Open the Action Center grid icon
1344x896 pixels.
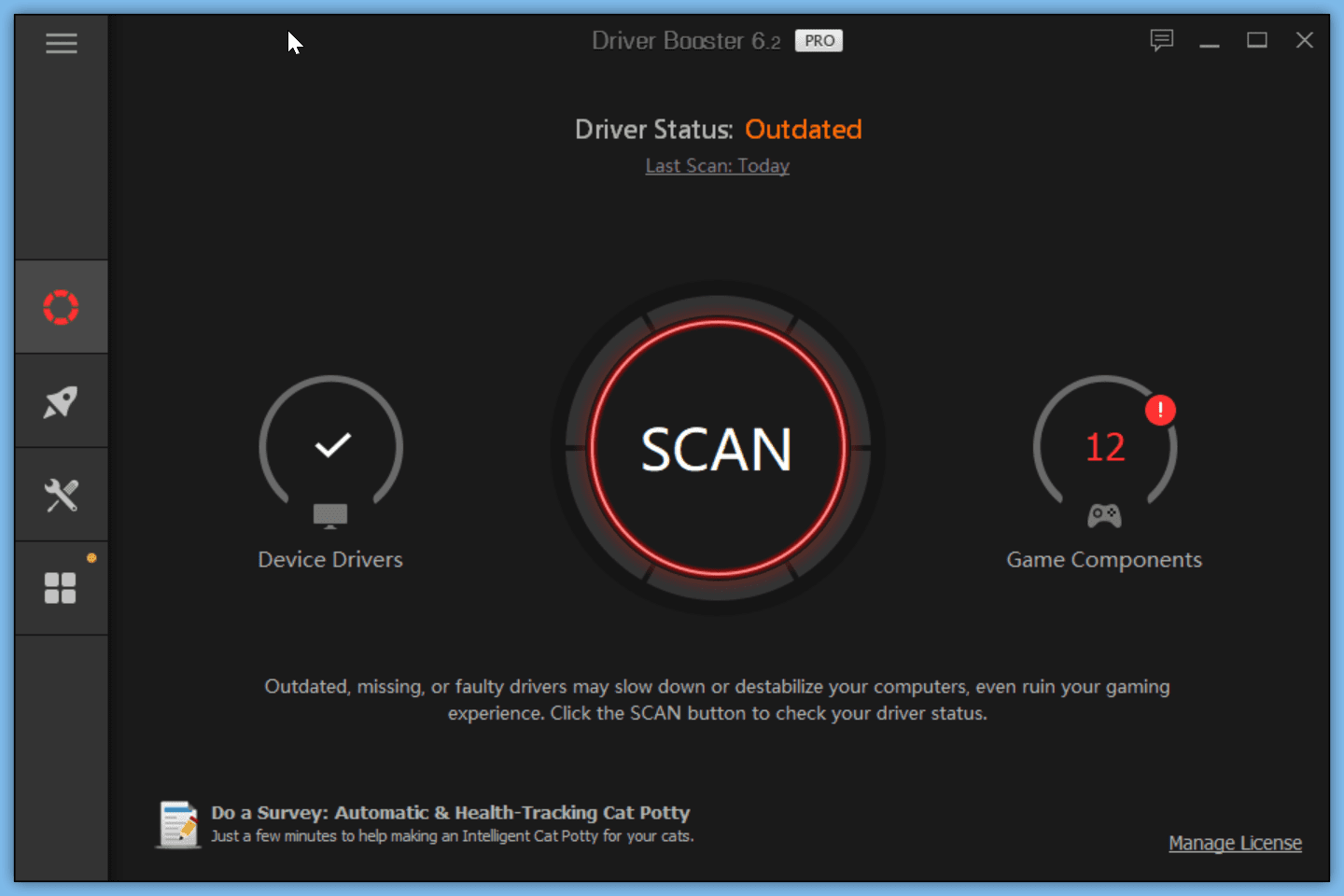point(61,587)
